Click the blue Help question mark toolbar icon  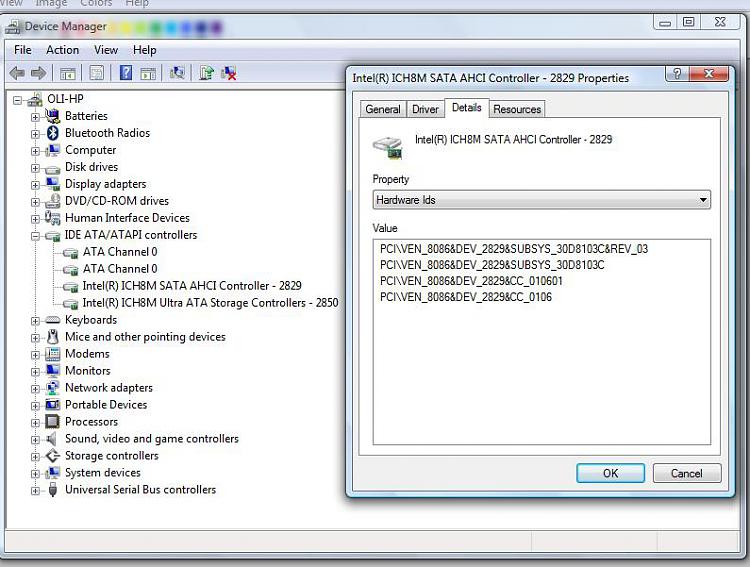click(x=126, y=73)
